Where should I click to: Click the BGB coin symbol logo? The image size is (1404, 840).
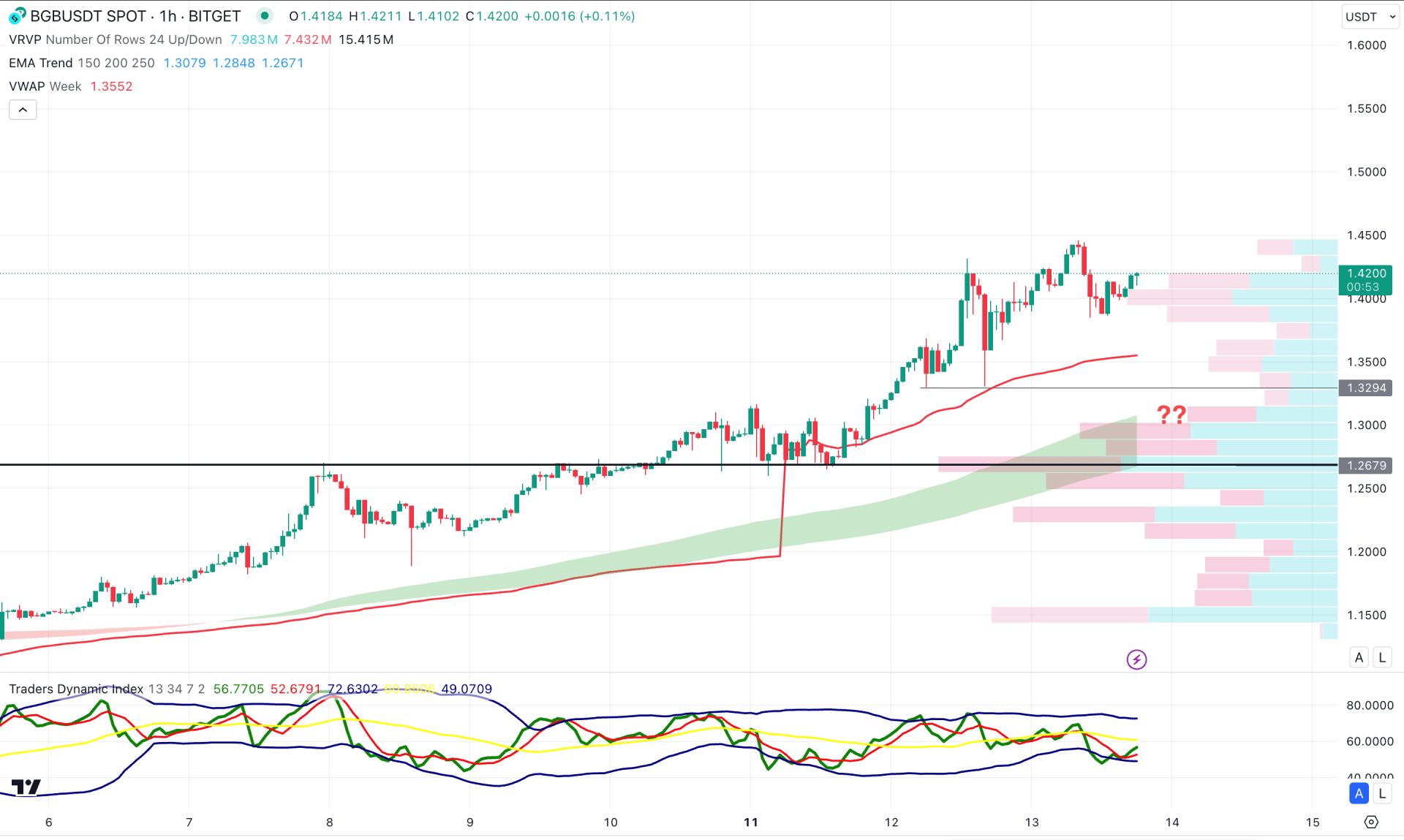pos(17,15)
